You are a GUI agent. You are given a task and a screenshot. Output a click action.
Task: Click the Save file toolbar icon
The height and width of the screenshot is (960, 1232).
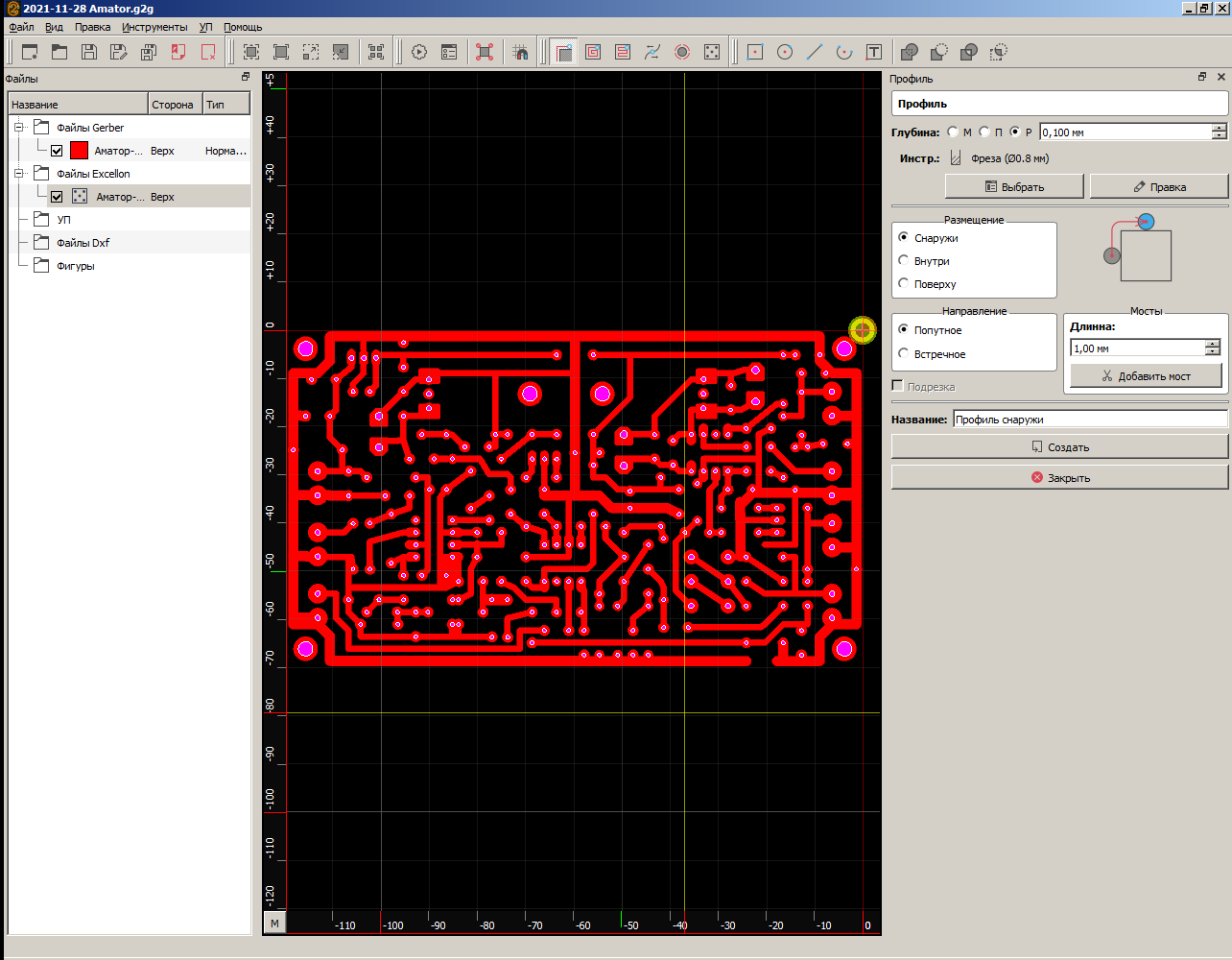[x=89, y=52]
